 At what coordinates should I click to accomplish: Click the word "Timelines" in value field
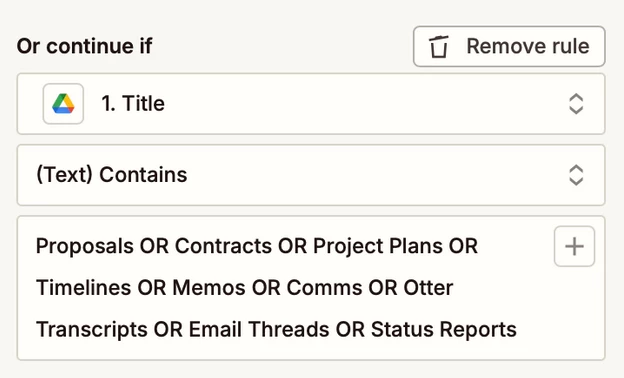point(83,288)
